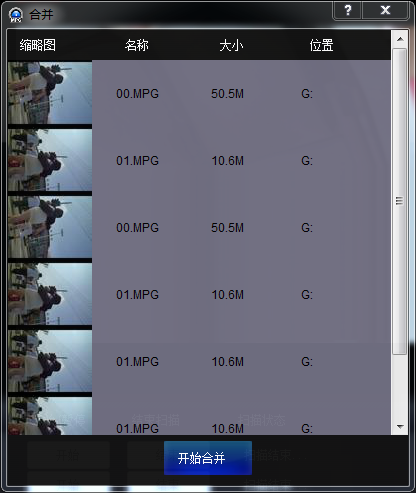Close the 合并 dialog window
This screenshot has height=493, width=416.
pyautogui.click(x=385, y=10)
